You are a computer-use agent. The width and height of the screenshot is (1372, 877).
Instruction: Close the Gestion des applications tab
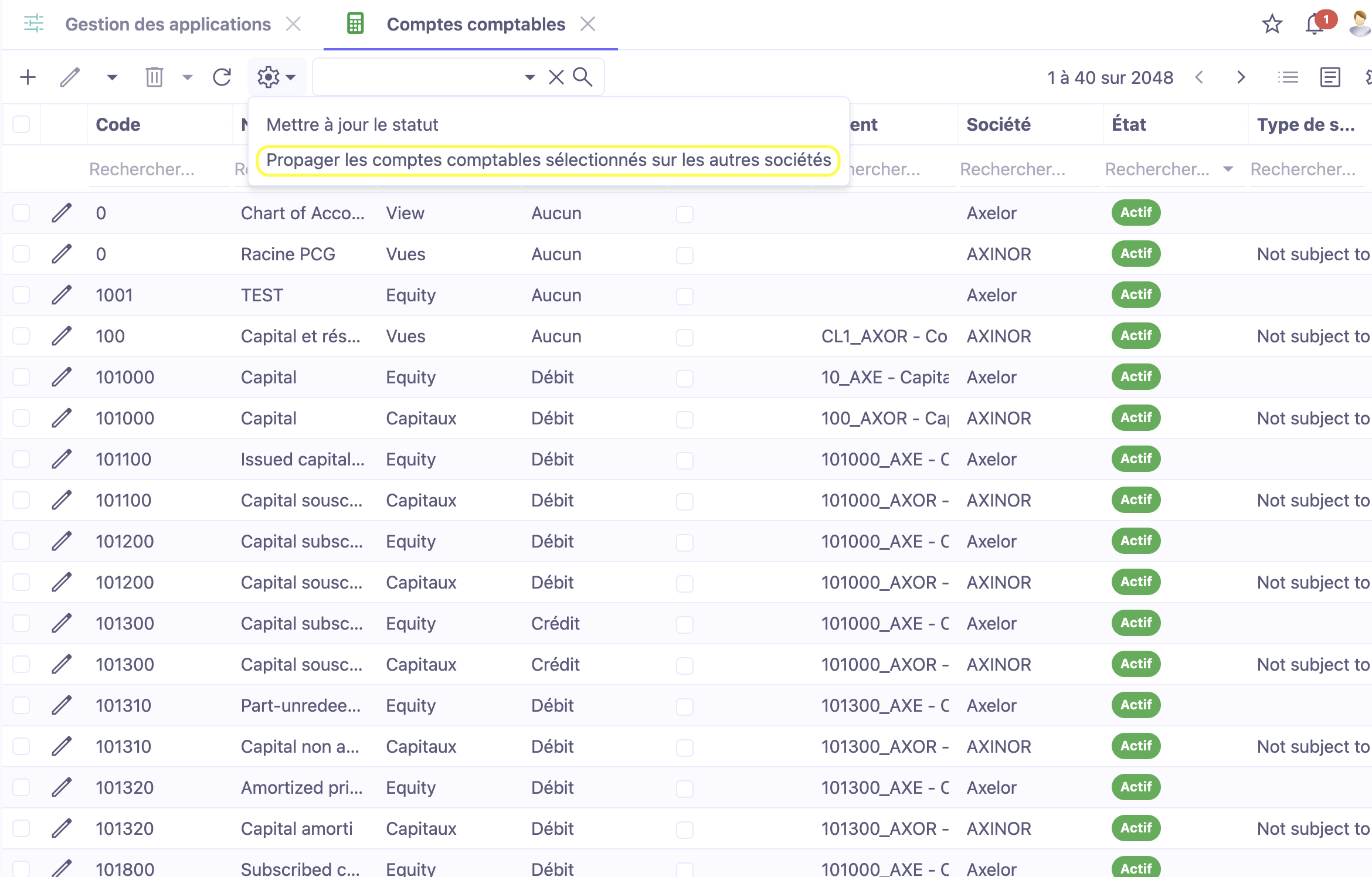point(293,24)
